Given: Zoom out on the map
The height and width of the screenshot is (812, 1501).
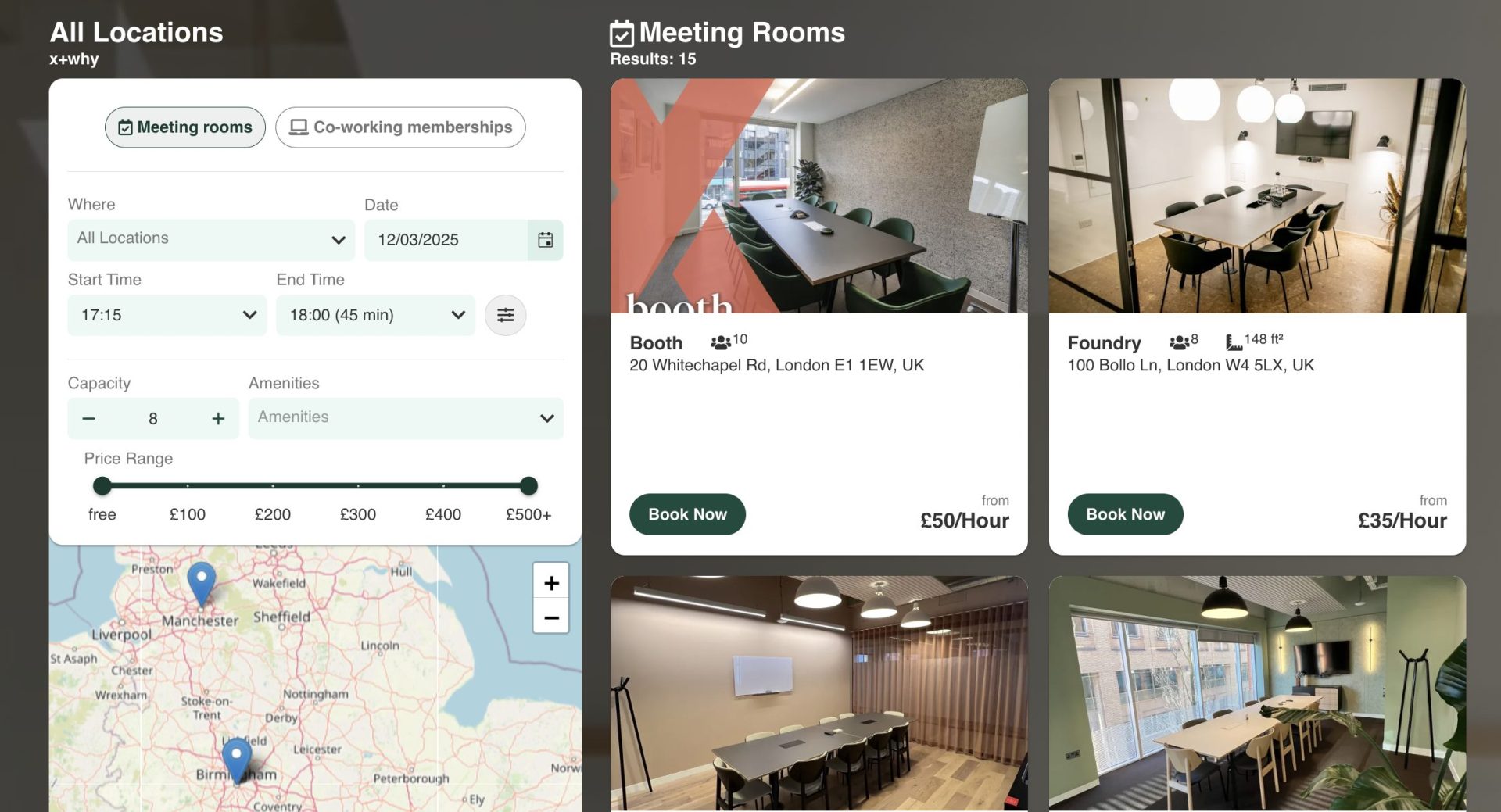Looking at the screenshot, I should coord(551,617).
